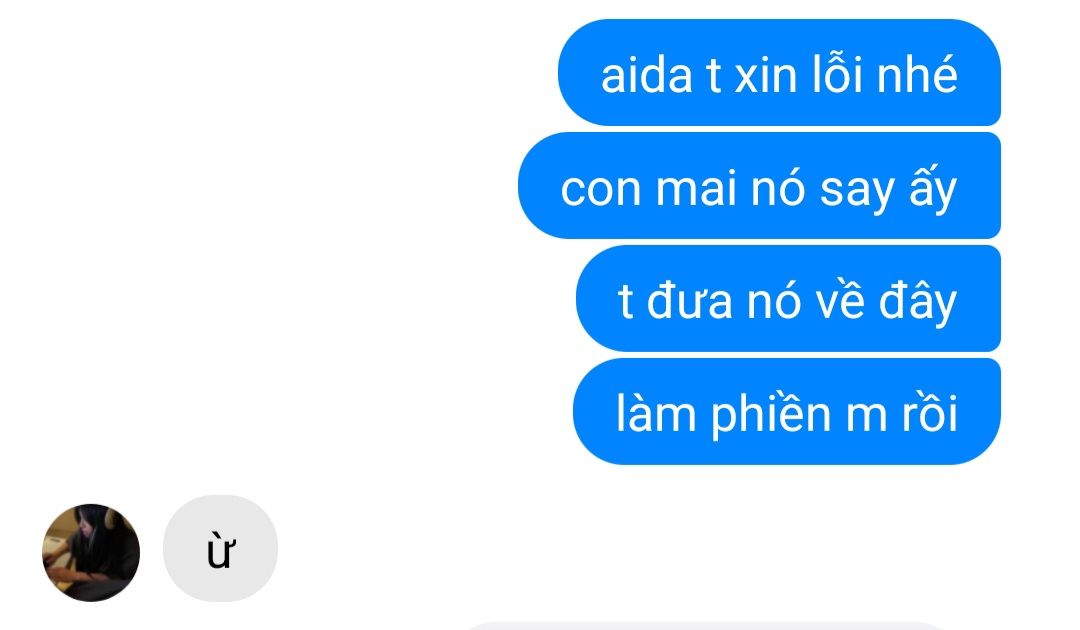Select the word "mai" in second bubble

click(x=696, y=188)
